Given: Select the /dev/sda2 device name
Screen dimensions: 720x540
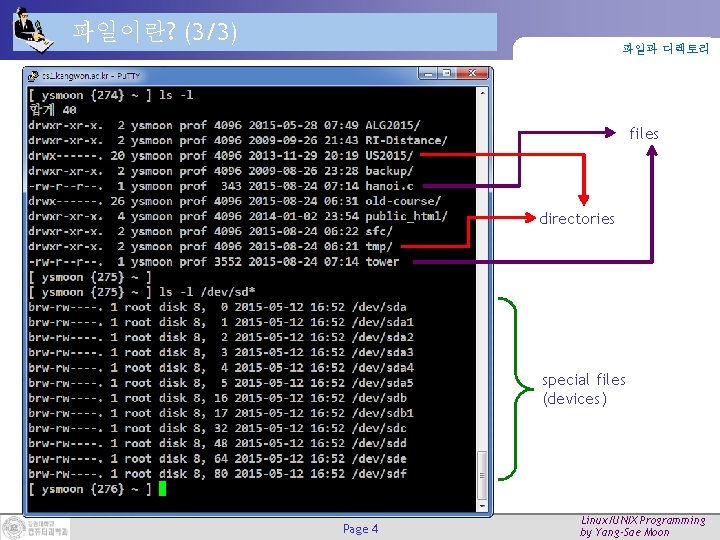Looking at the screenshot, I should pos(382,337).
